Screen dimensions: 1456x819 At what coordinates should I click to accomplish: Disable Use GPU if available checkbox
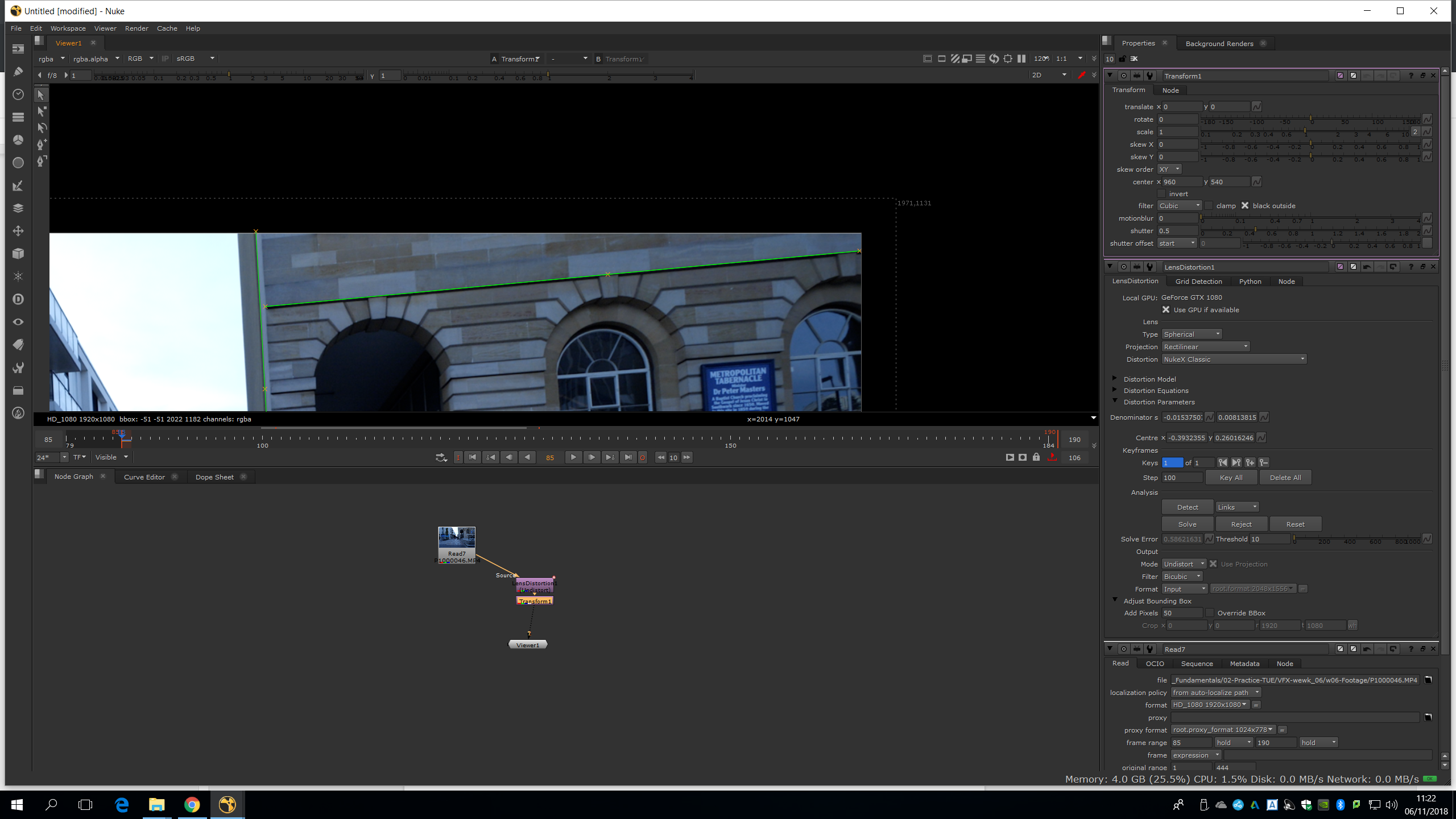[1166, 310]
